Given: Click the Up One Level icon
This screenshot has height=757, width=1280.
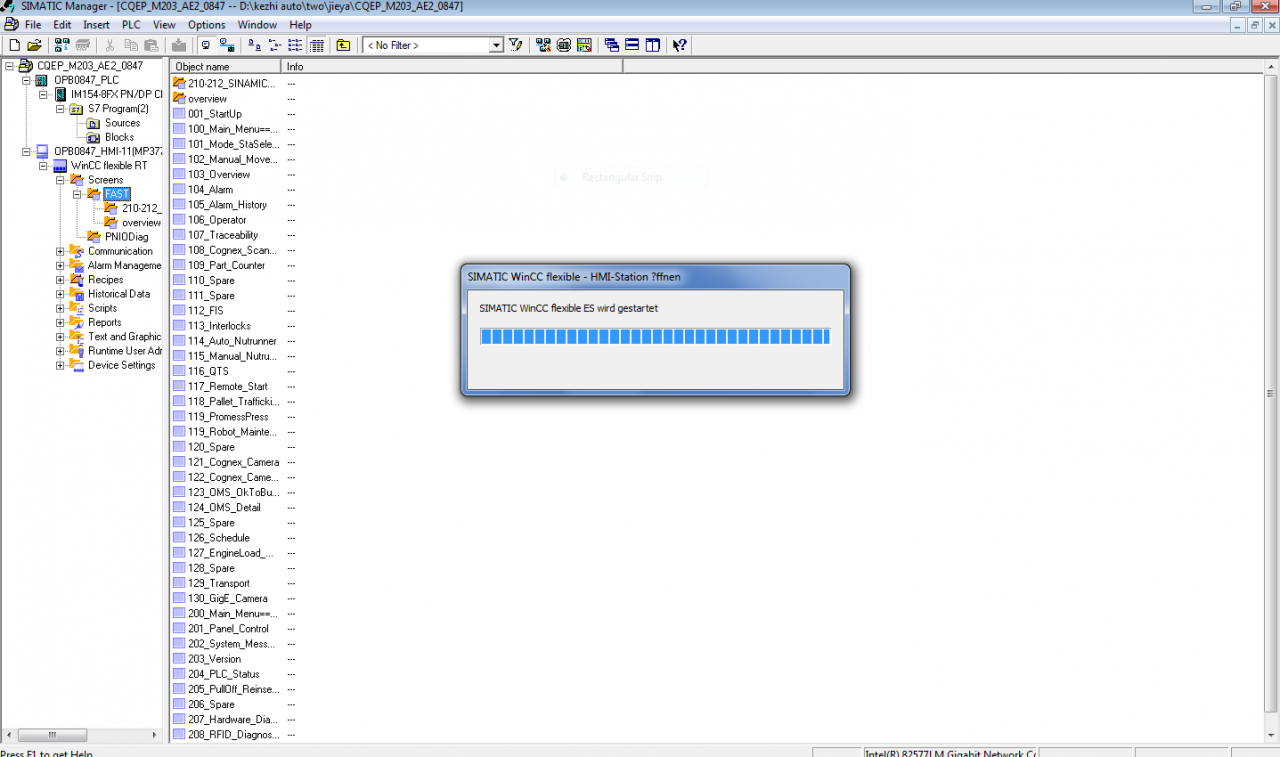Looking at the screenshot, I should point(343,45).
